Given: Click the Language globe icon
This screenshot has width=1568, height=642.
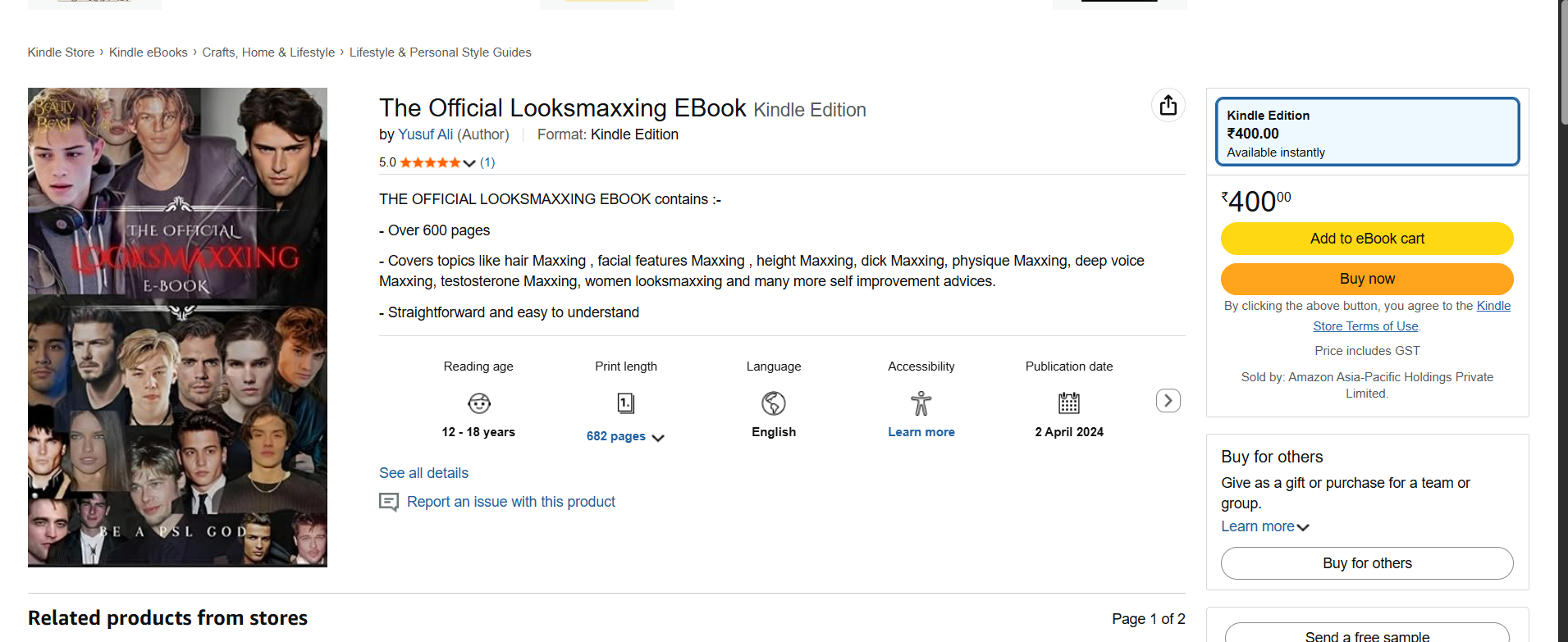Looking at the screenshot, I should pyautogui.click(x=773, y=403).
